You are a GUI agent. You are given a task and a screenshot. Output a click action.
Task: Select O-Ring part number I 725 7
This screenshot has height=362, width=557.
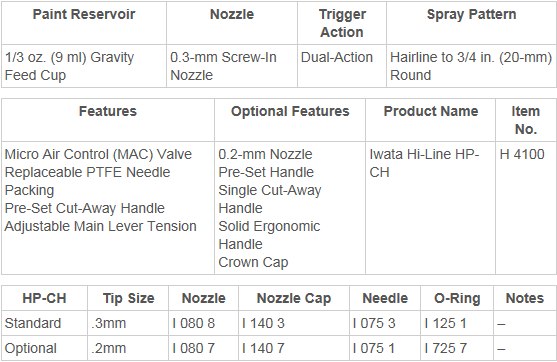[445, 349]
